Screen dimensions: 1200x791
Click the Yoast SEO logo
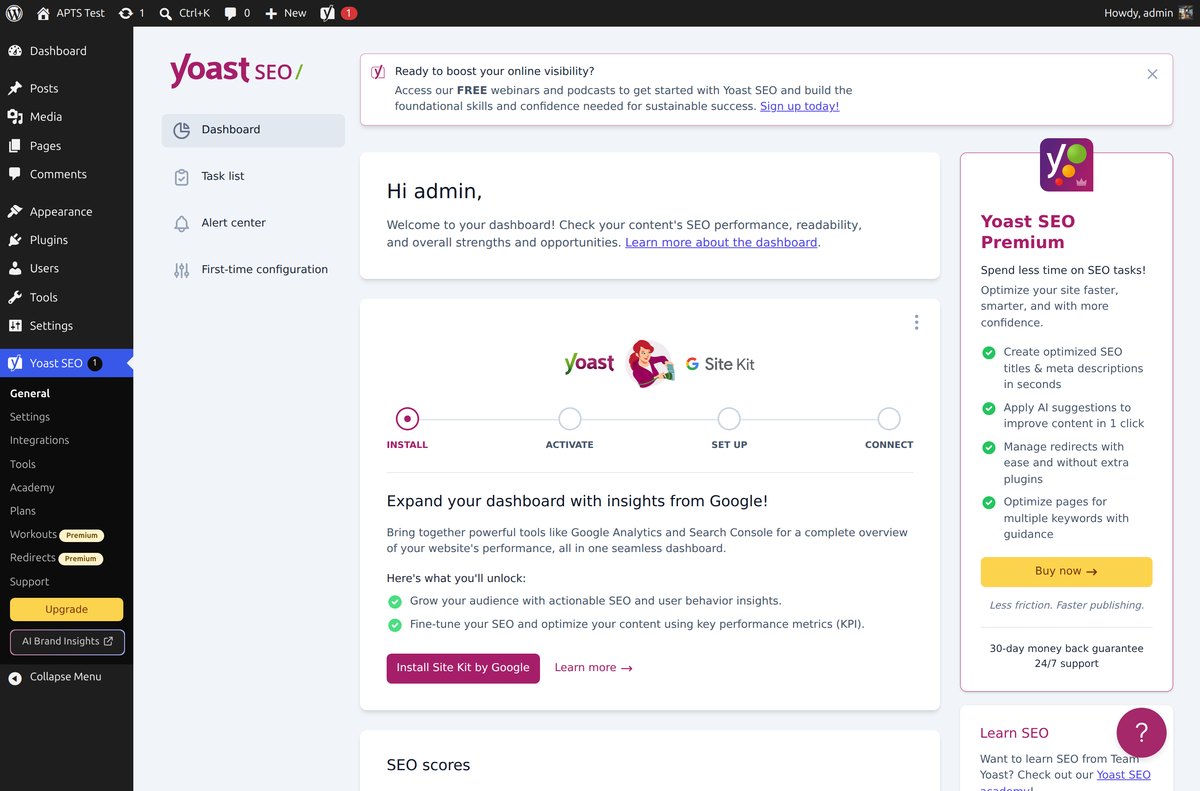(236, 71)
